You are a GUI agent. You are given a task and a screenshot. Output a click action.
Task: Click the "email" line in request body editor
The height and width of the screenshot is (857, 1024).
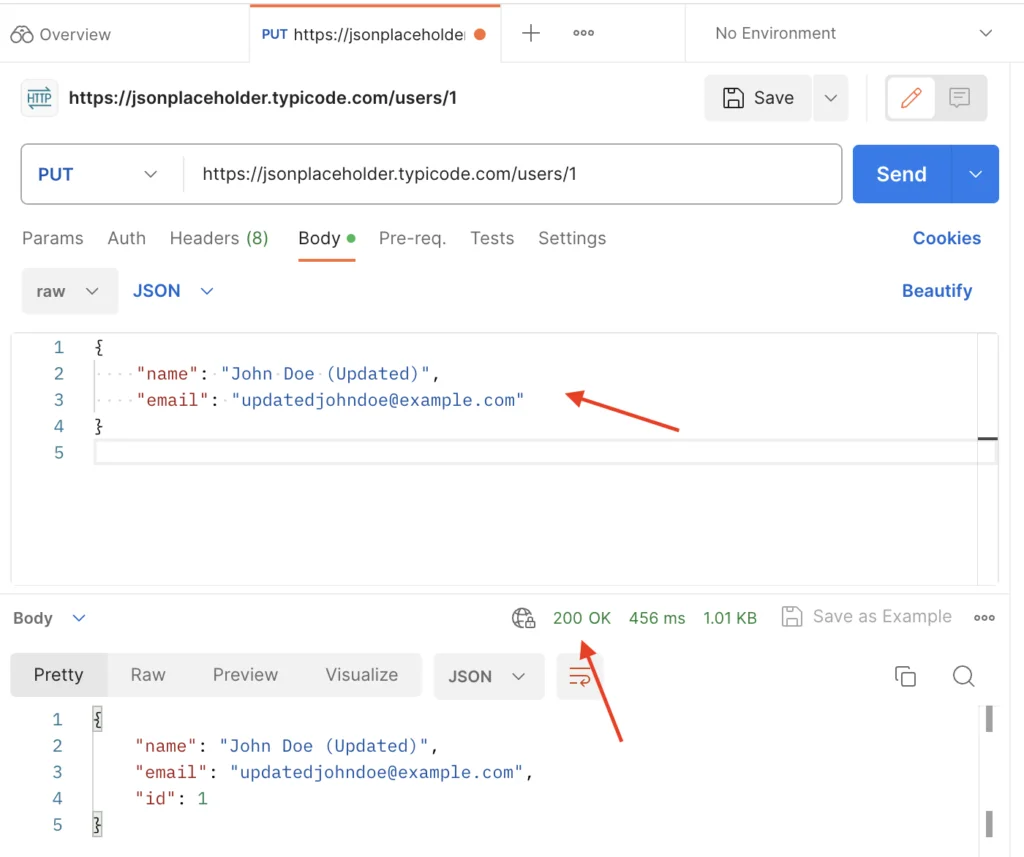point(330,400)
